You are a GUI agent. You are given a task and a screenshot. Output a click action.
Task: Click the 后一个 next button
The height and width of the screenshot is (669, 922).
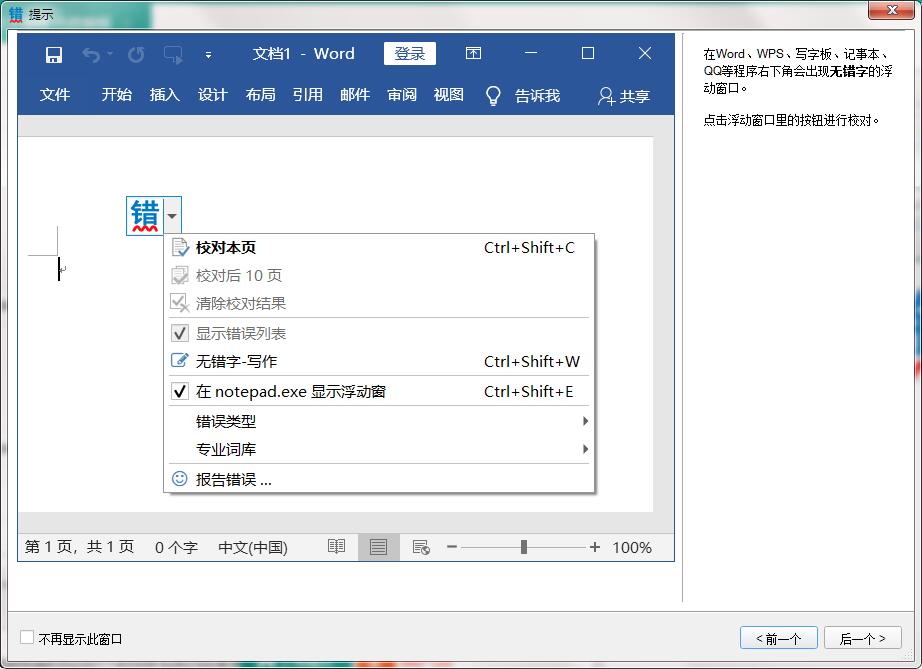862,637
